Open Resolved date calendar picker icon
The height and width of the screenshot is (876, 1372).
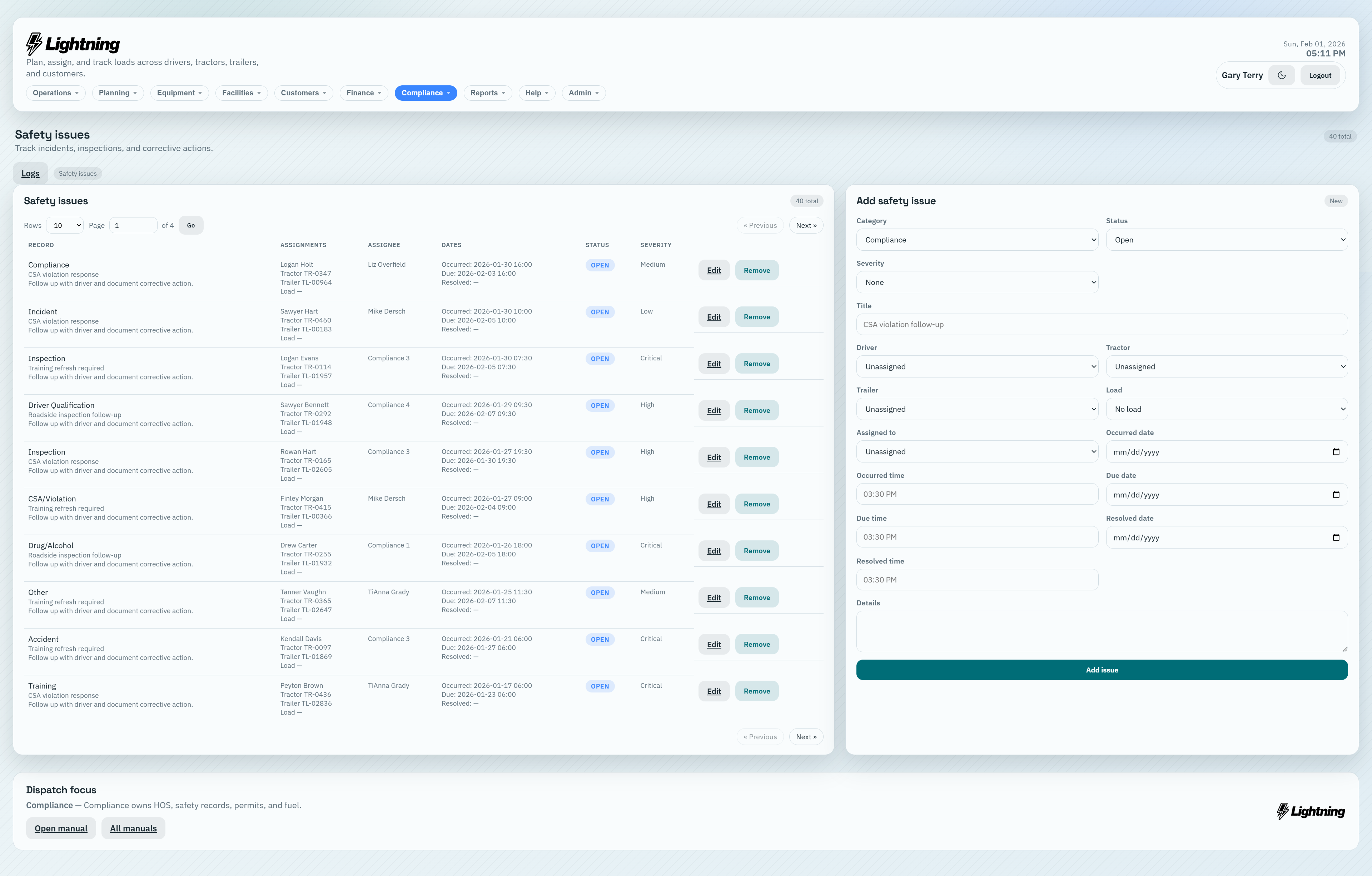(1336, 537)
